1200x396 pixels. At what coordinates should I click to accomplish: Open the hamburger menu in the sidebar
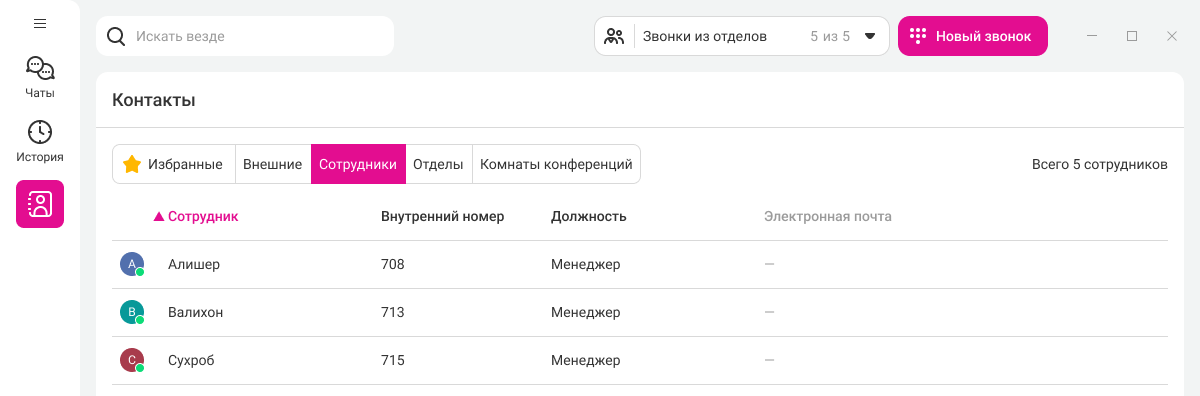[x=40, y=23]
